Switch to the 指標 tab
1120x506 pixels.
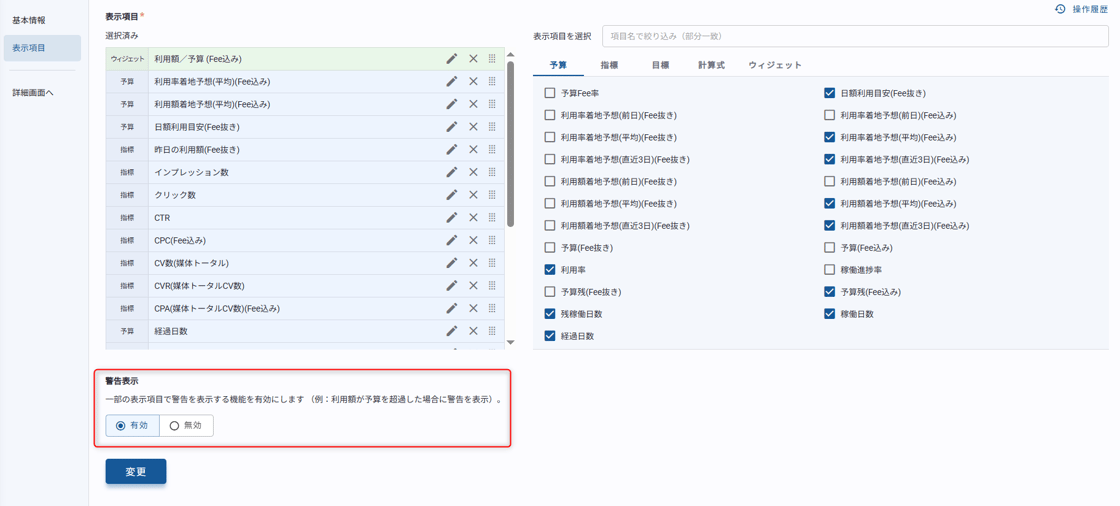[609, 65]
